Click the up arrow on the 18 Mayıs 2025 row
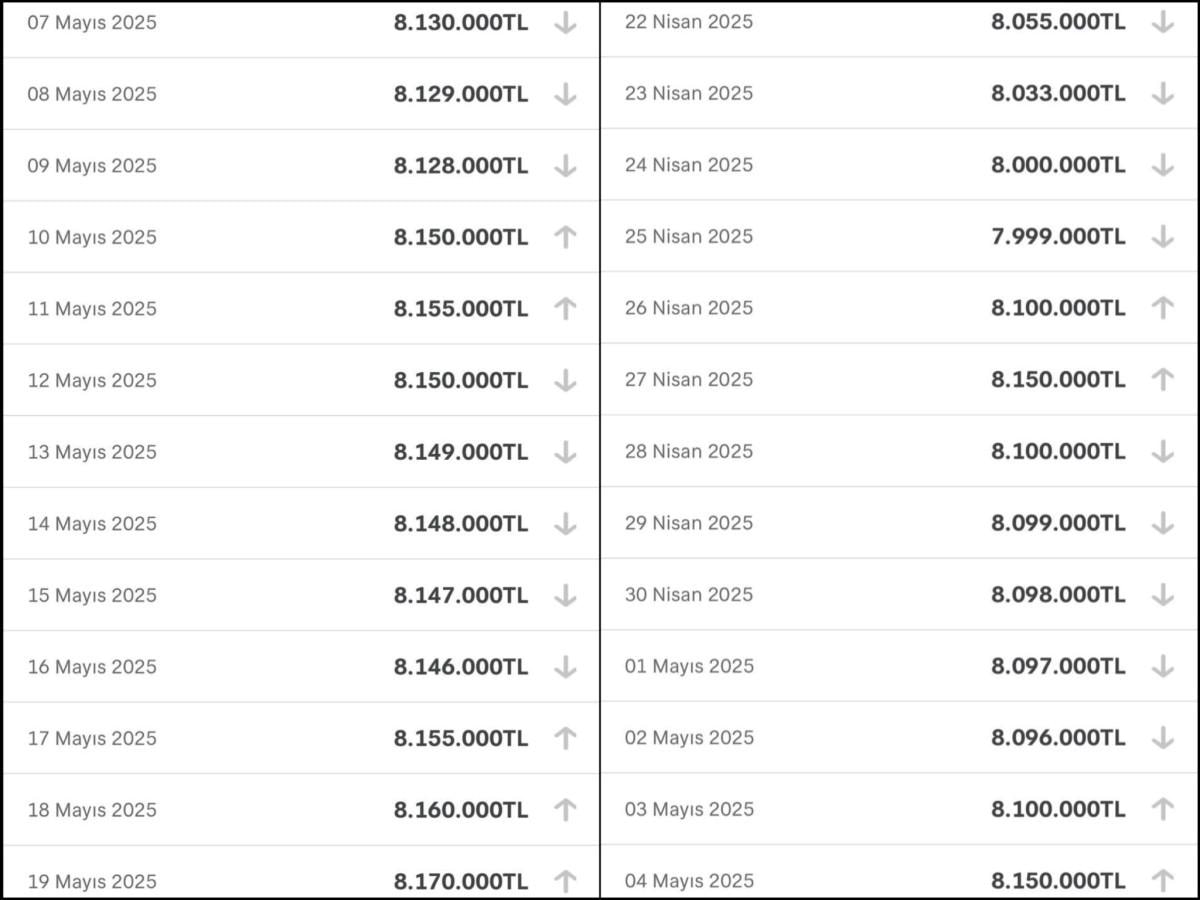This screenshot has height=900, width=1200. tap(565, 809)
